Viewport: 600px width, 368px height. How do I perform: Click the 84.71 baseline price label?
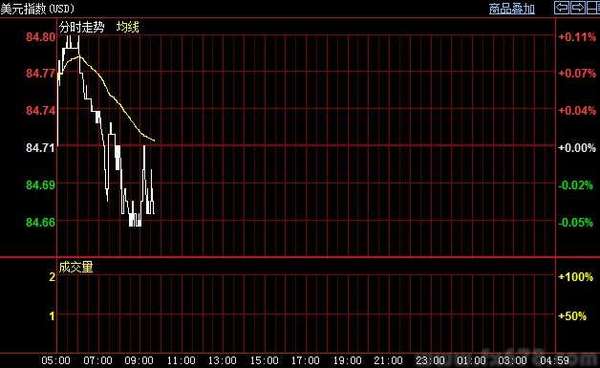pos(41,148)
